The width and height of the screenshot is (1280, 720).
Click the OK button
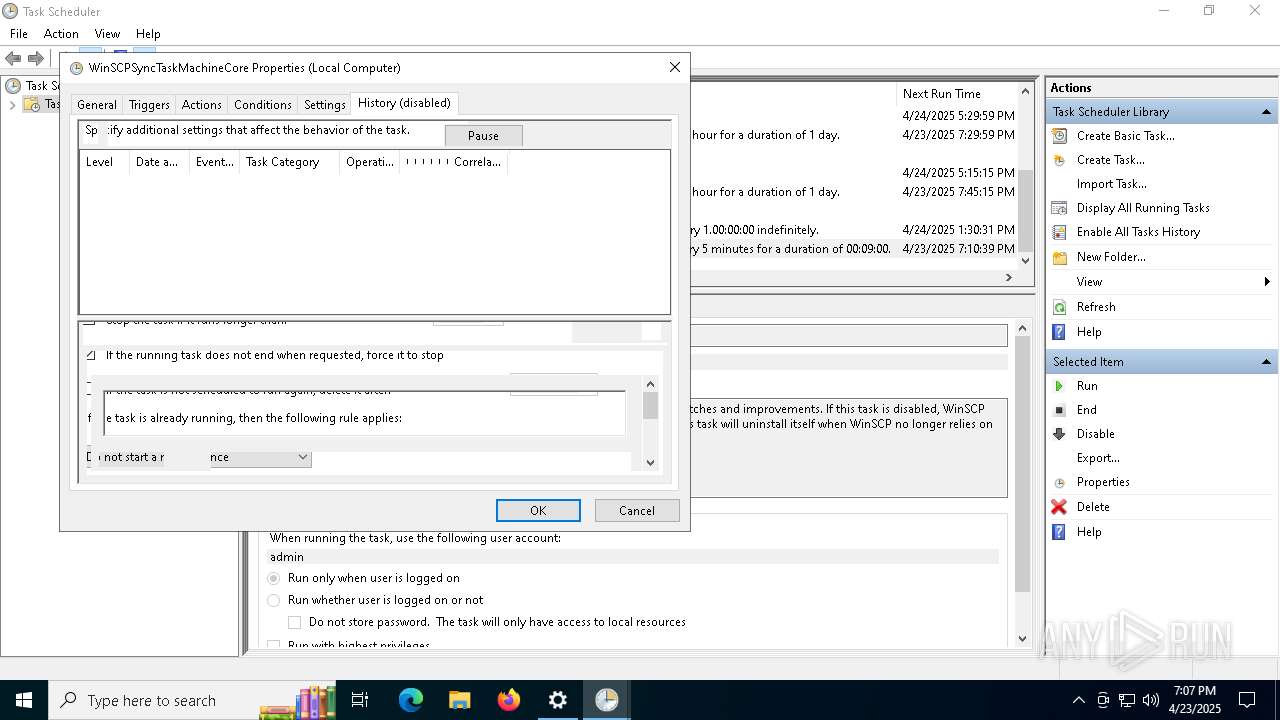point(538,510)
